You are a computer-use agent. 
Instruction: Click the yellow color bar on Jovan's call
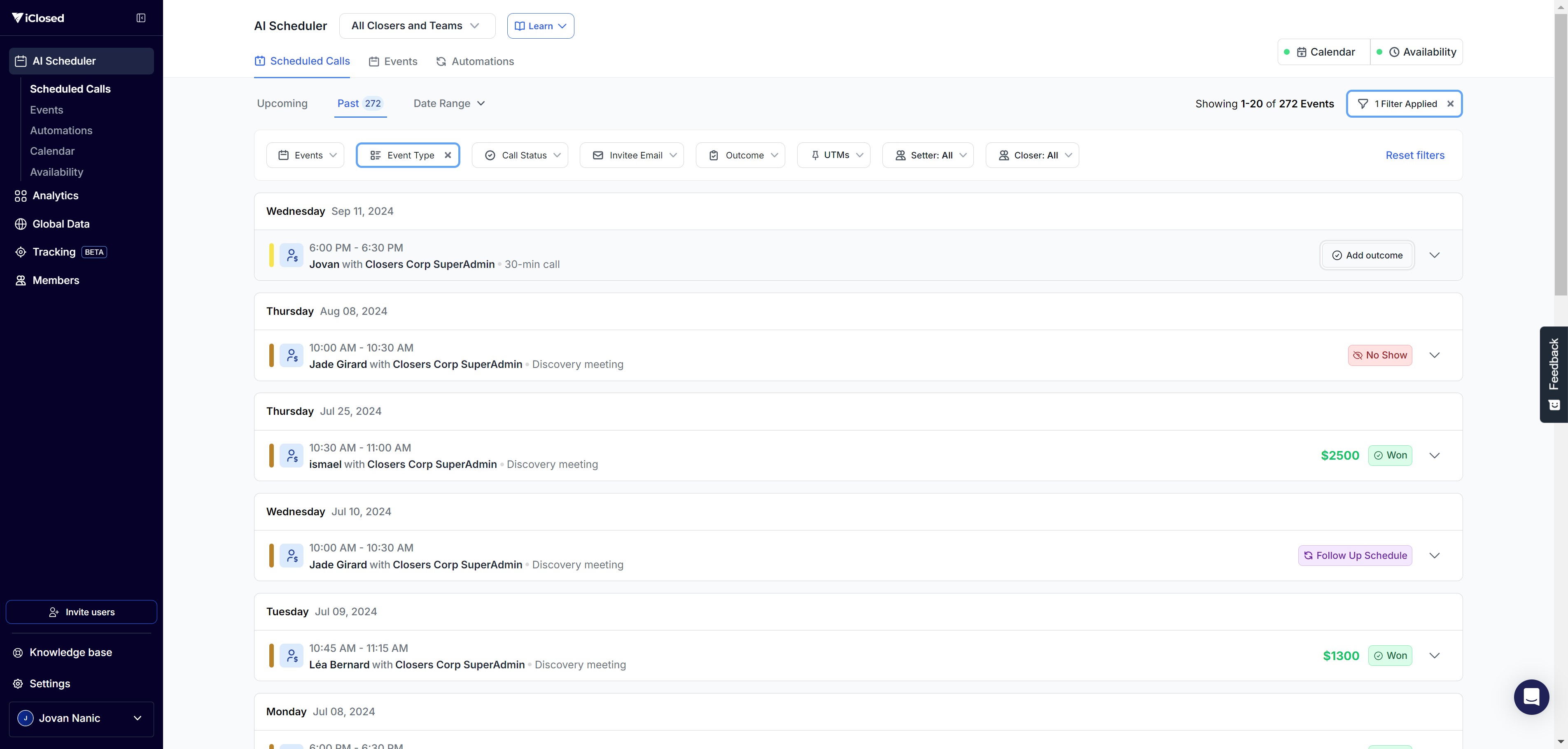pyautogui.click(x=271, y=256)
